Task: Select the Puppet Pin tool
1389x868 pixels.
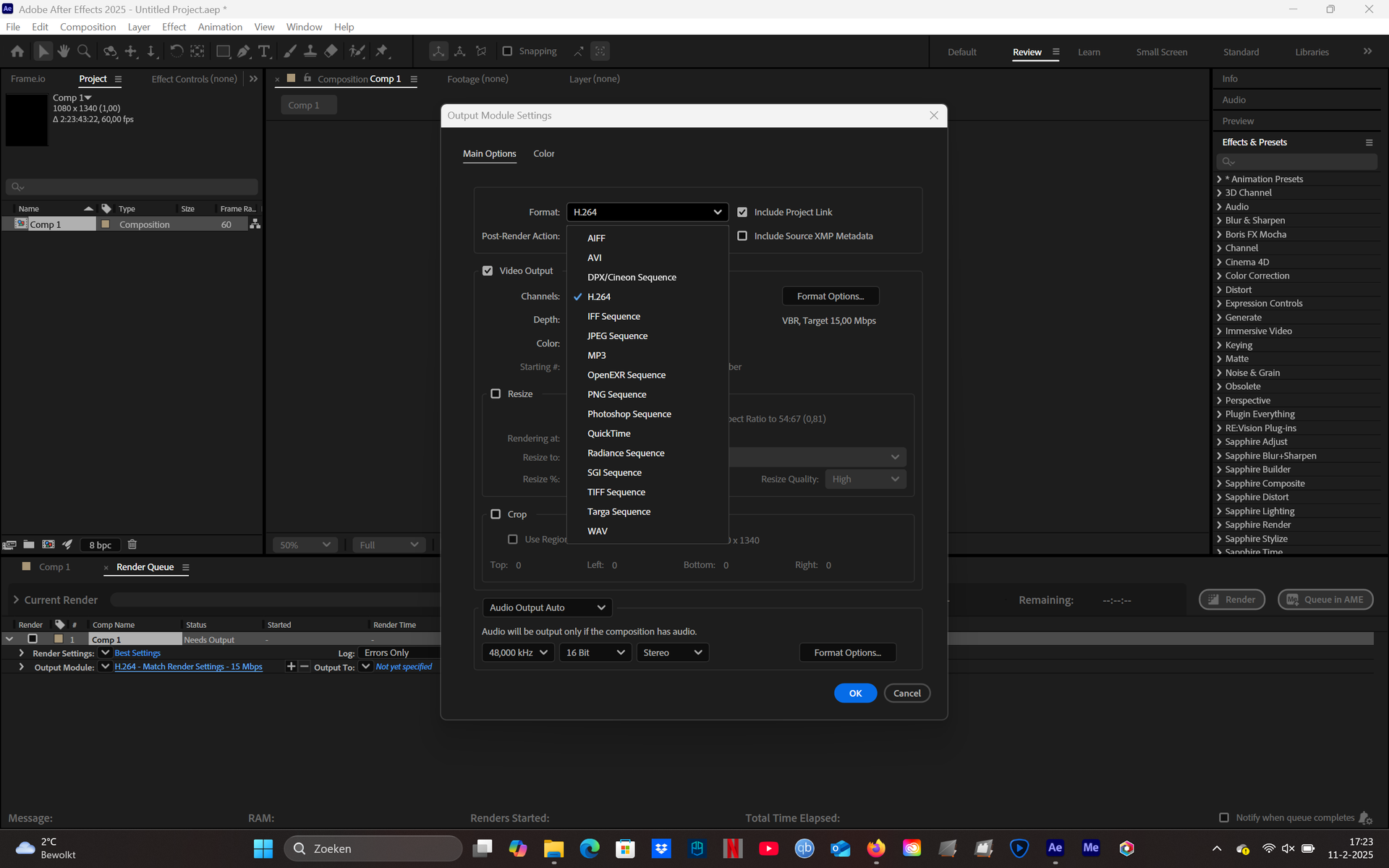Action: 382,51
